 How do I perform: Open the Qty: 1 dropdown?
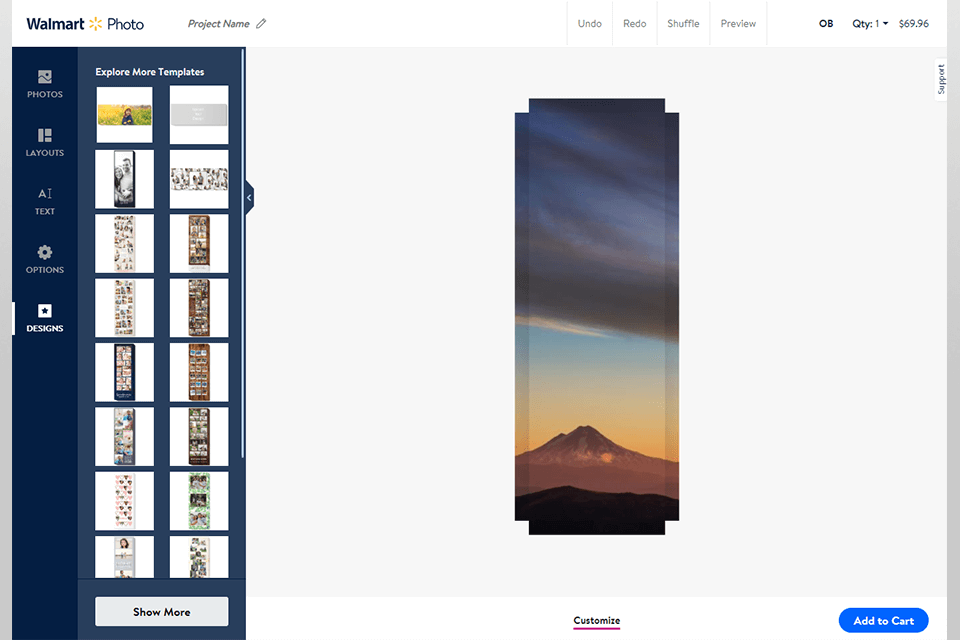tap(870, 23)
